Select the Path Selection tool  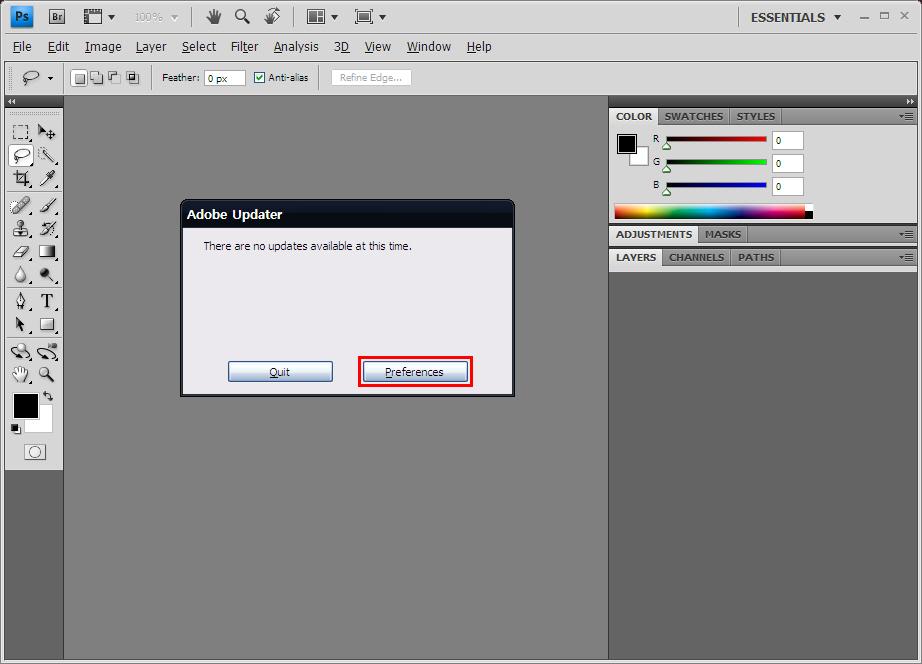coord(21,324)
